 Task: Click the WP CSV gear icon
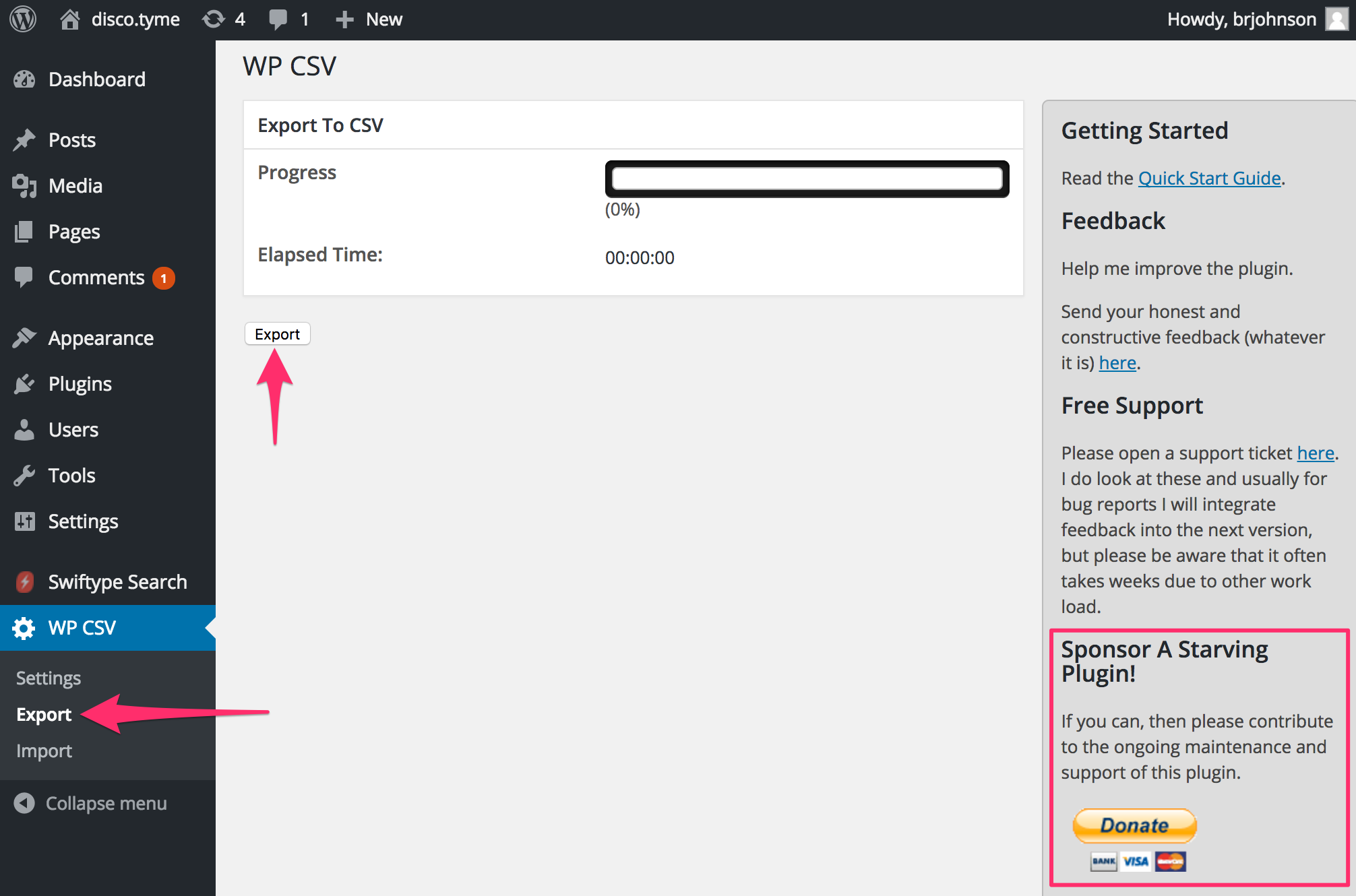click(x=24, y=628)
